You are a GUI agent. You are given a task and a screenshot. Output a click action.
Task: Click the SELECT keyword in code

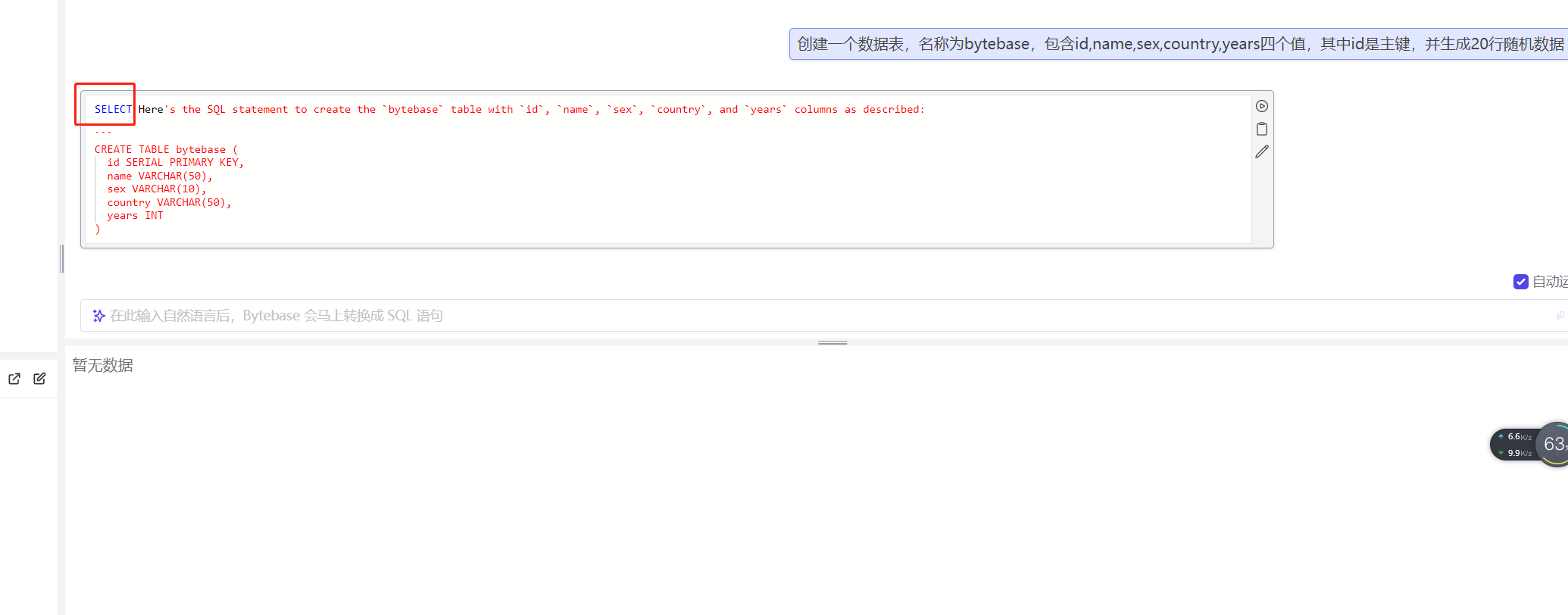coord(113,110)
